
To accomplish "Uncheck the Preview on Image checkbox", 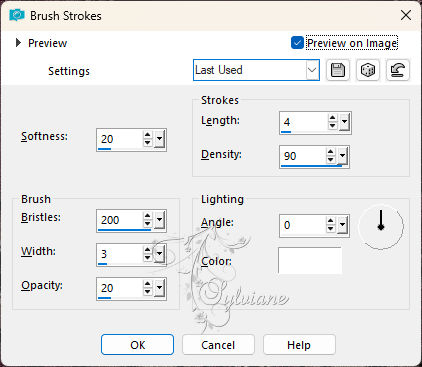I will coord(297,43).
